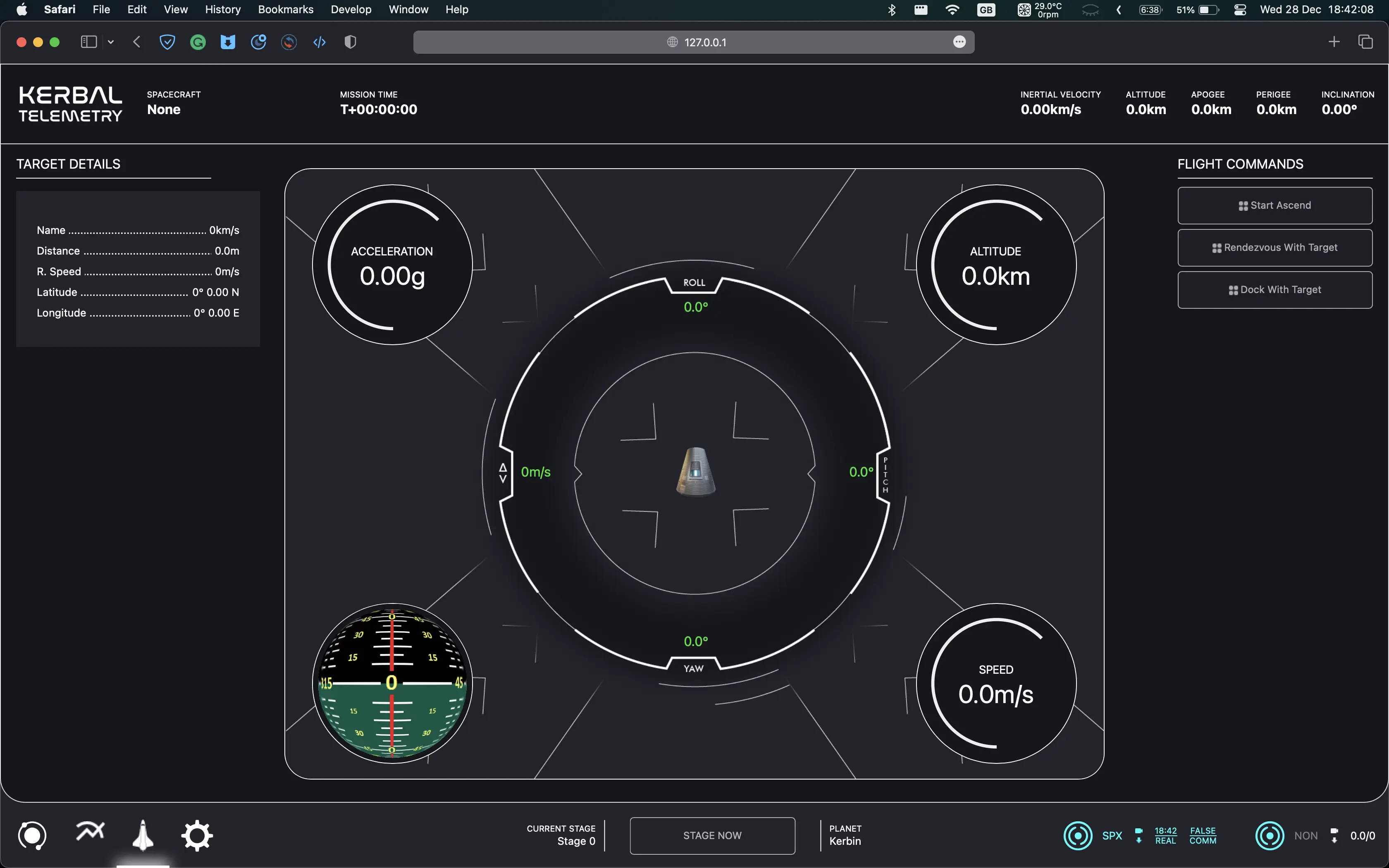Open the orbit view tab in bottom bar
The image size is (1389, 868).
tap(32, 835)
